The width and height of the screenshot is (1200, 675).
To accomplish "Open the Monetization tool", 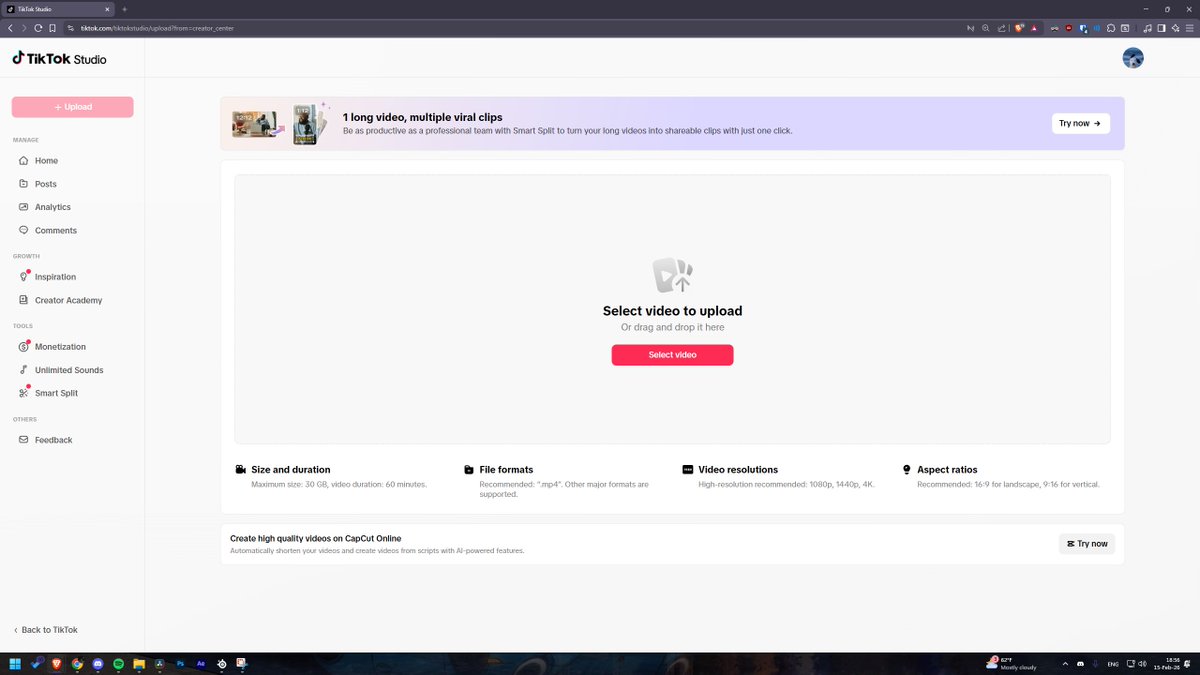I will (x=72, y=346).
